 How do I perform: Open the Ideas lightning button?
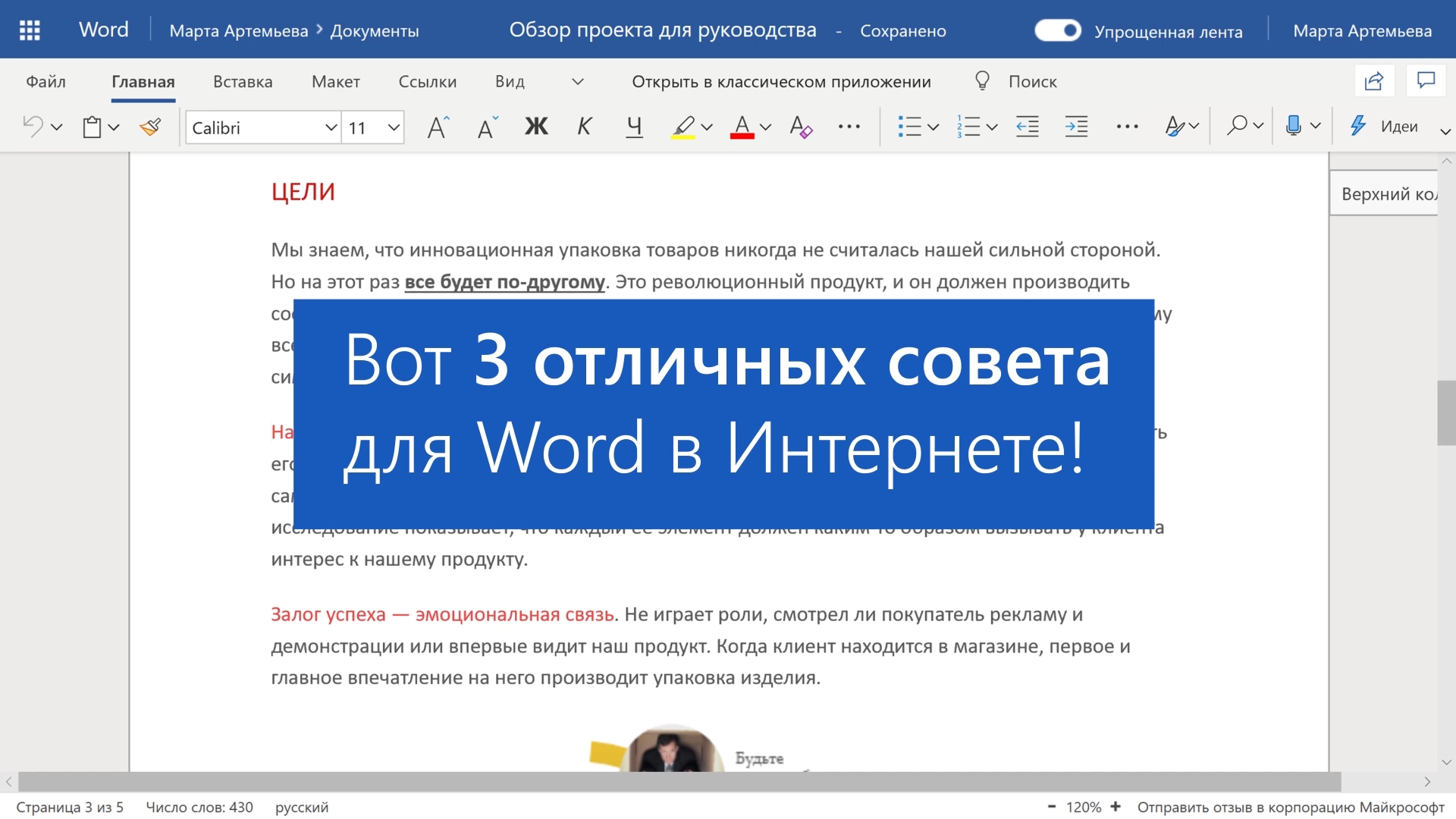(1384, 126)
